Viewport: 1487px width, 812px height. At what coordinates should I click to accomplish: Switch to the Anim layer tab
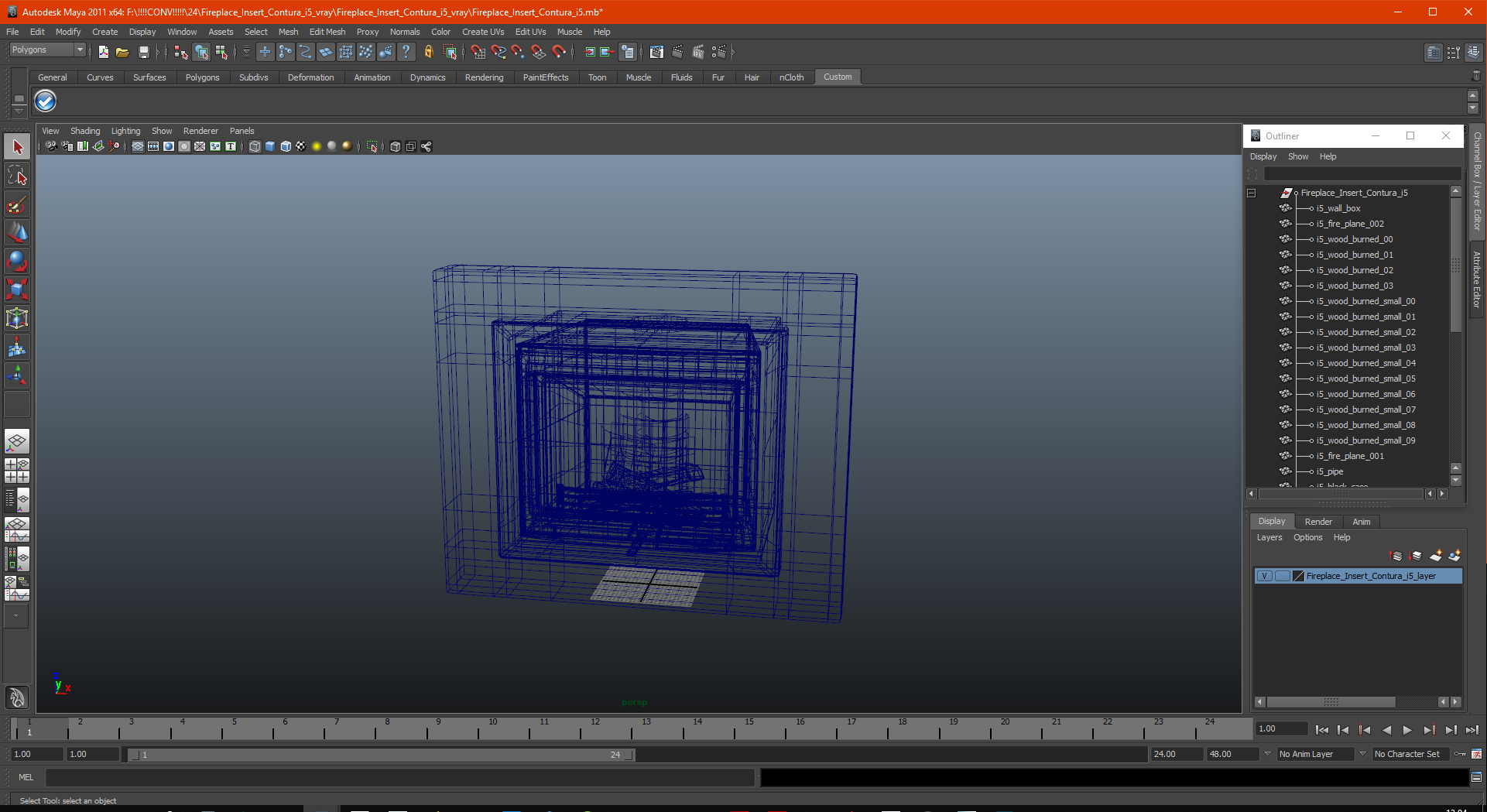point(1361,522)
